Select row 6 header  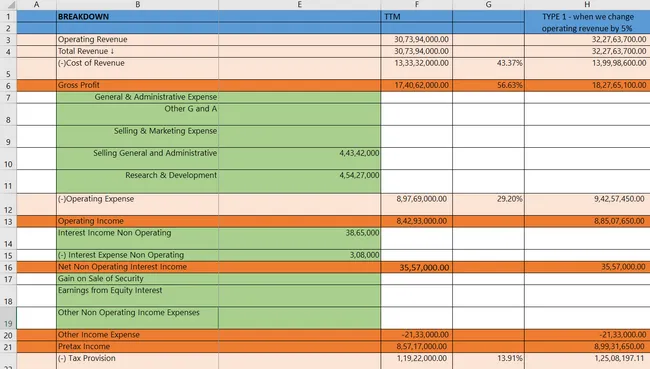(8, 86)
